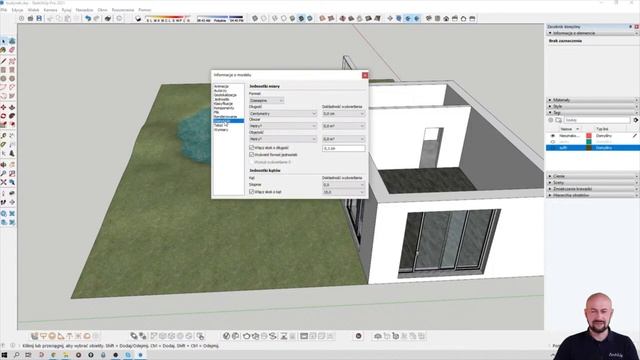Adjust the shadow date month slider

[x=168, y=19]
